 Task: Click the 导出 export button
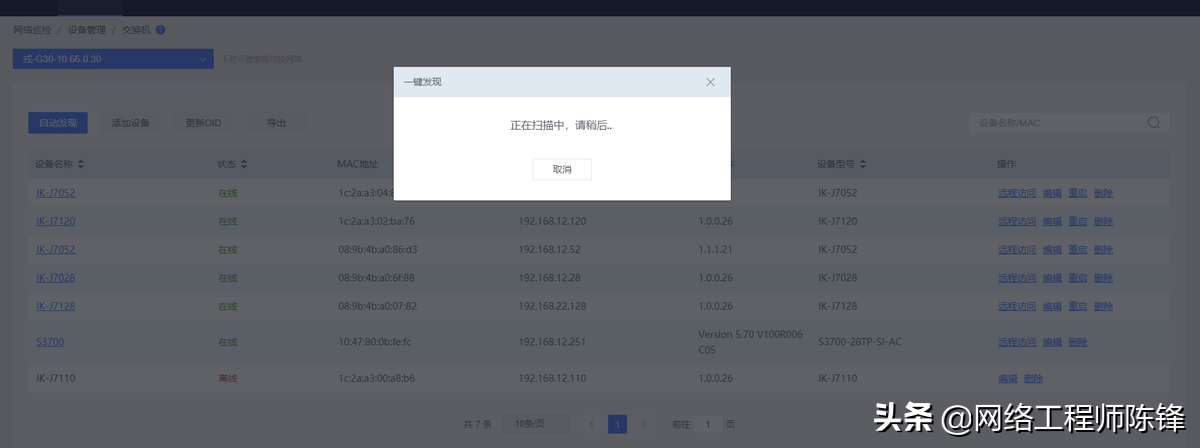tap(276, 123)
